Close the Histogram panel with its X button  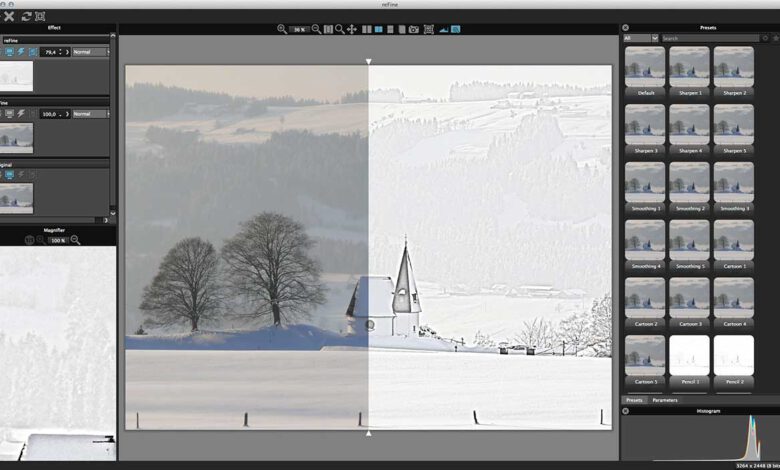[x=626, y=411]
